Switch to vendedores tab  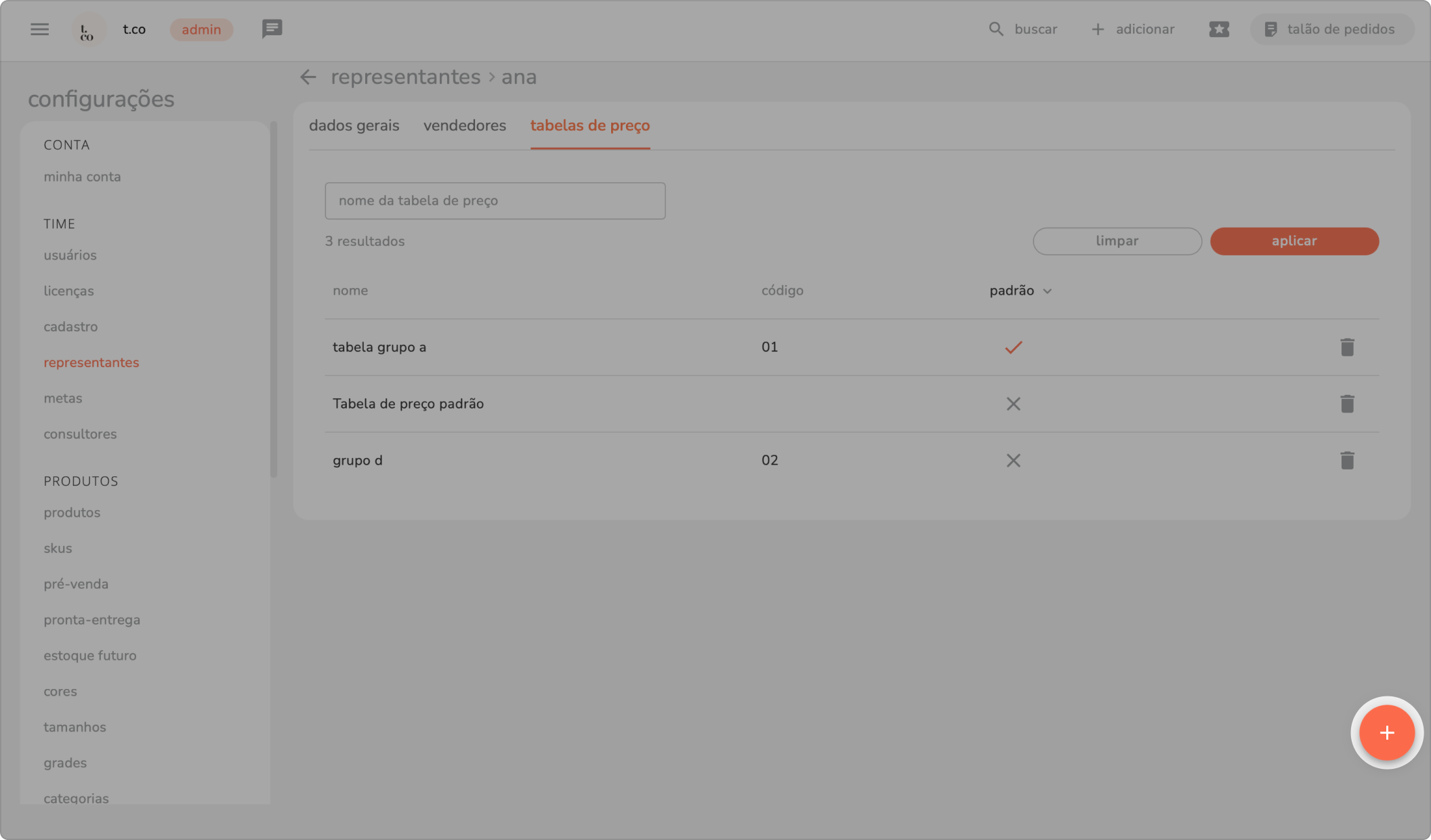coord(464,125)
